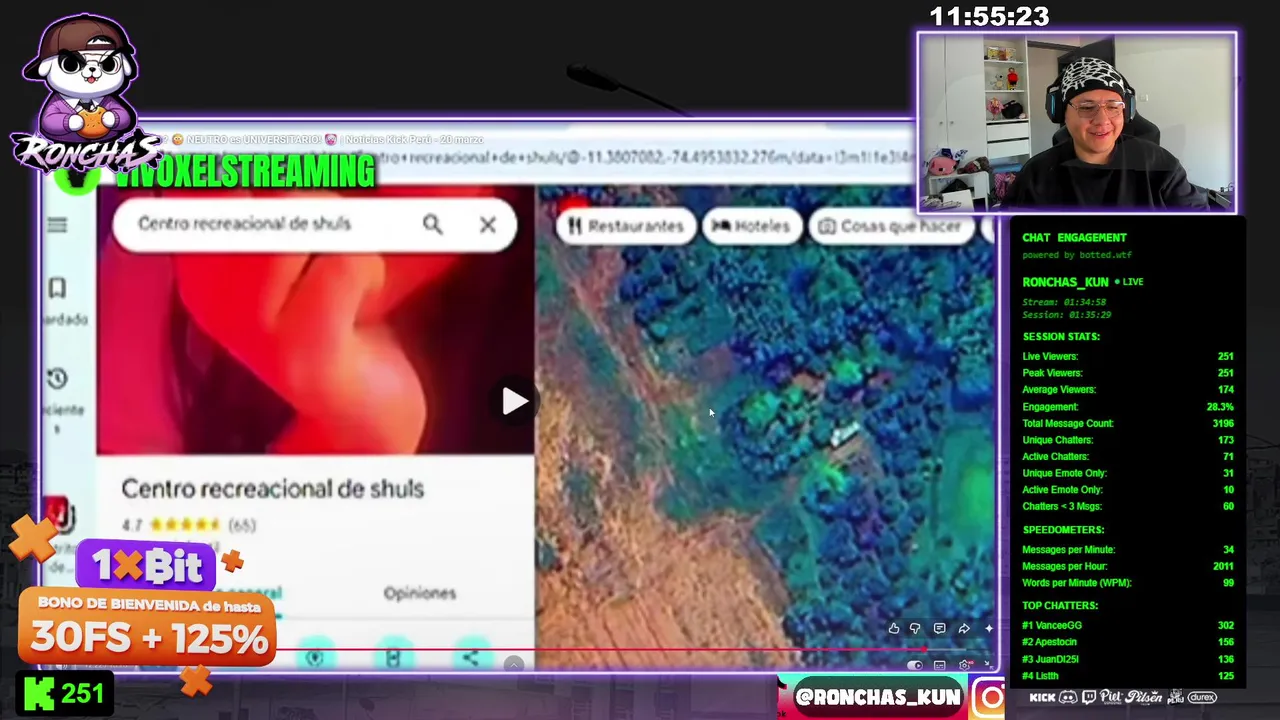Switch to the Opiniones tab
The image size is (1280, 720).
click(420, 593)
